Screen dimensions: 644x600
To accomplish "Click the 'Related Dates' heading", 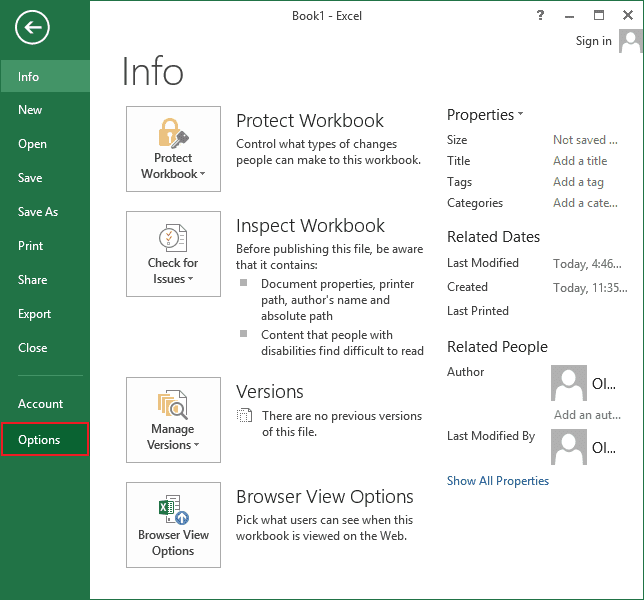I will point(493,237).
